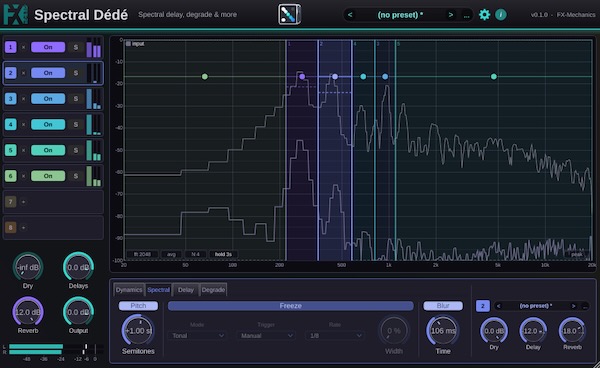Remove band 3 with its x icon
Image resolution: width=600 pixels, height=368 pixels.
(x=23, y=99)
